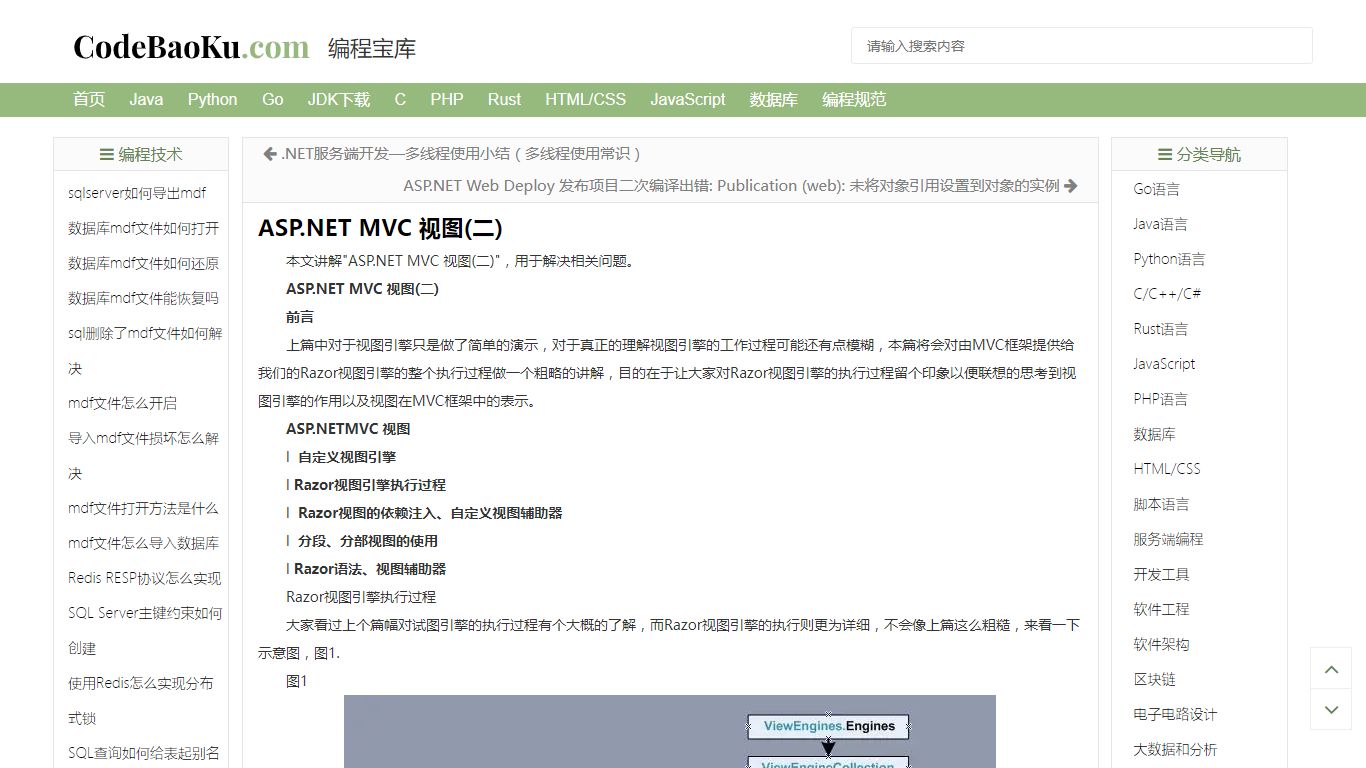The height and width of the screenshot is (768, 1366).
Task: Open sidebar link SQL查询如何给表起别名
Action: pyautogui.click(x=144, y=753)
